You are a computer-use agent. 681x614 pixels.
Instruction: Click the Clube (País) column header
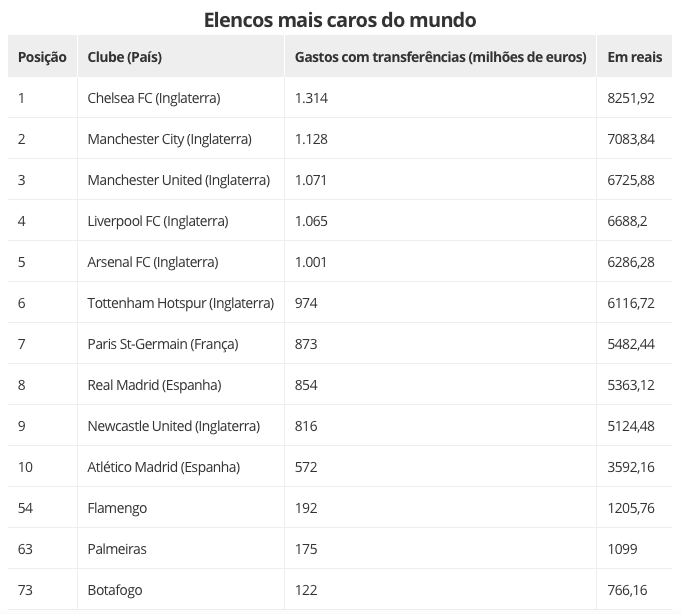(125, 57)
